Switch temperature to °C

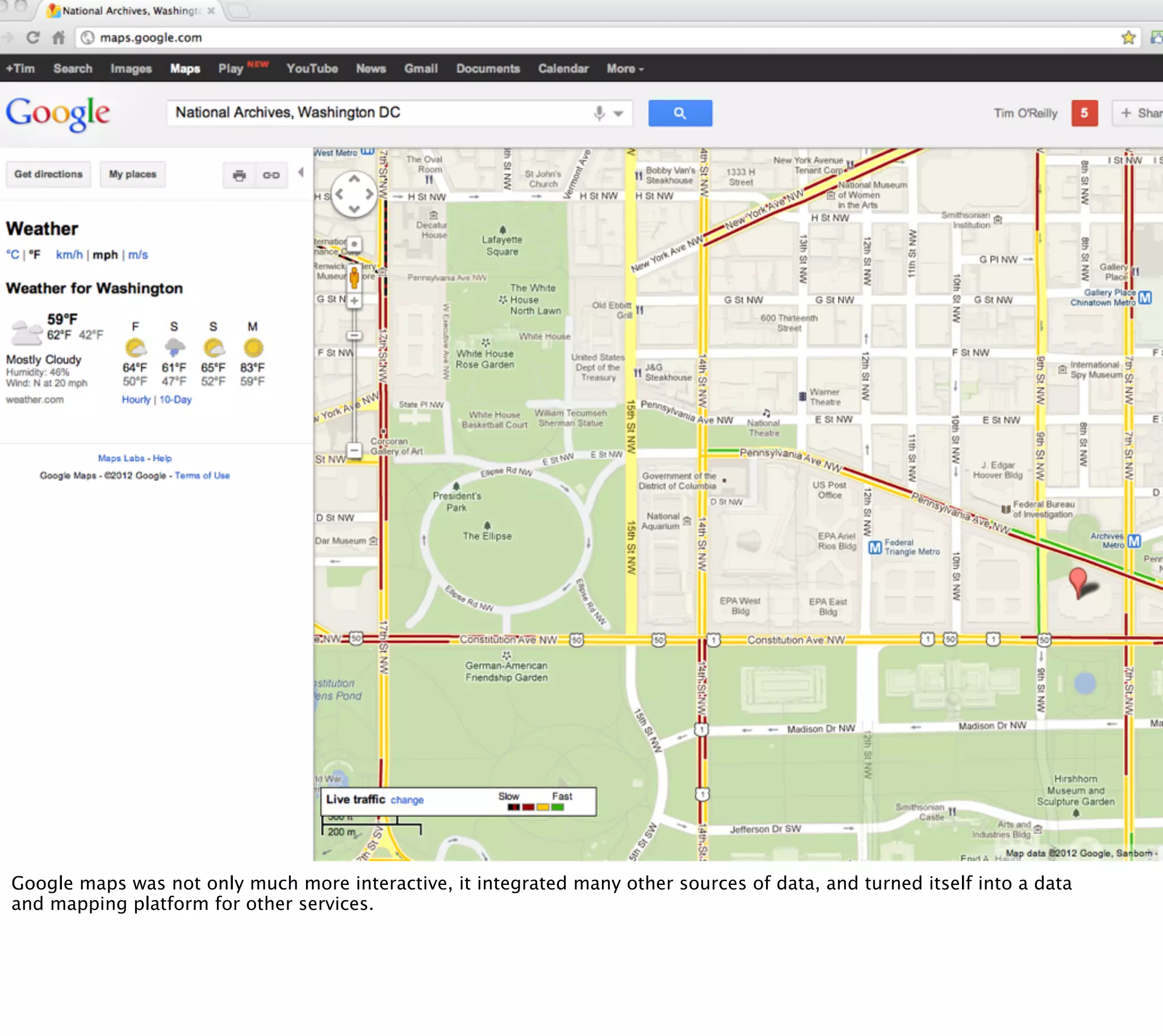tap(12, 254)
